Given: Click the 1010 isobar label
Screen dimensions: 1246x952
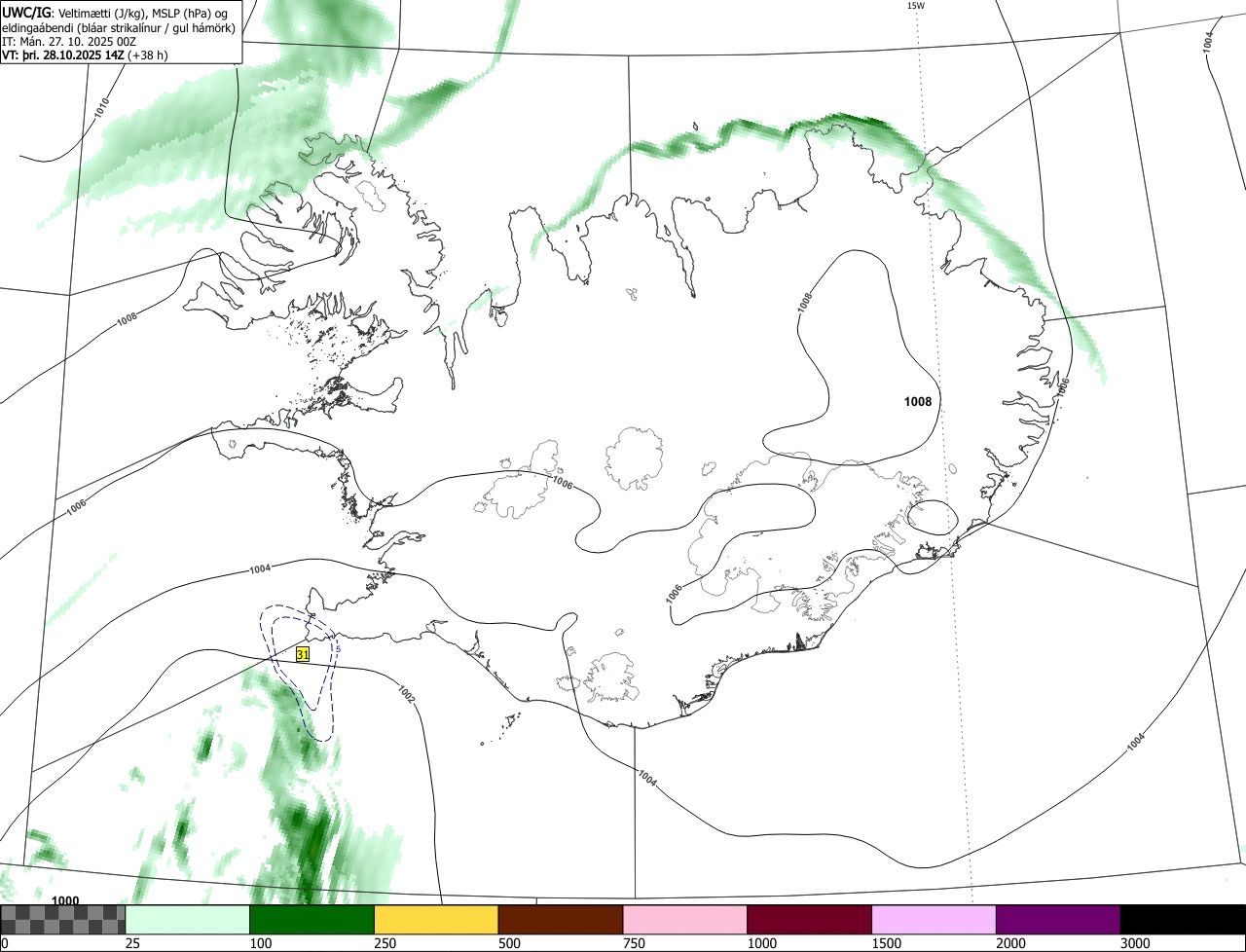Looking at the screenshot, I should tap(102, 107).
